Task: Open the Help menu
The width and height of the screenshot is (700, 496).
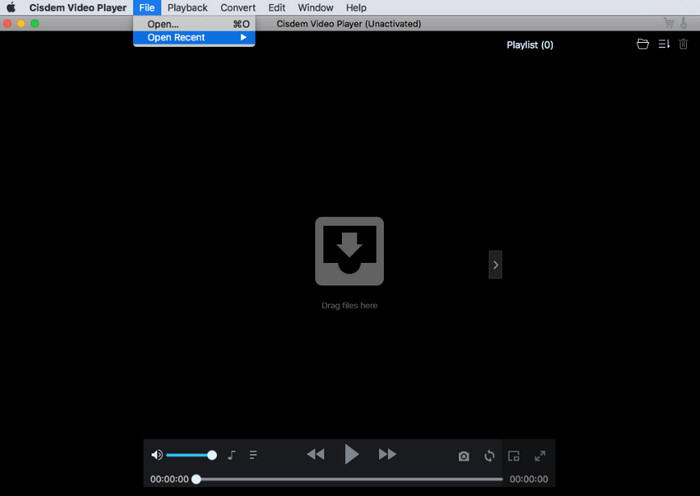Action: click(x=356, y=8)
